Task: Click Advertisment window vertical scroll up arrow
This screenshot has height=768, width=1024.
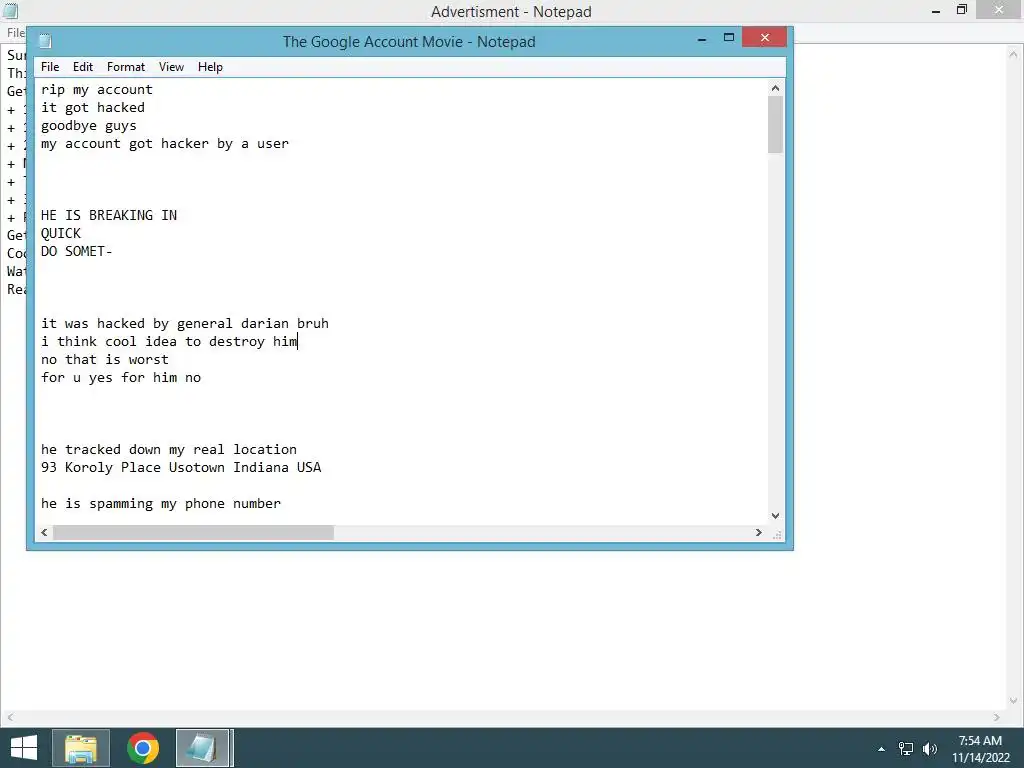Action: (x=1013, y=55)
